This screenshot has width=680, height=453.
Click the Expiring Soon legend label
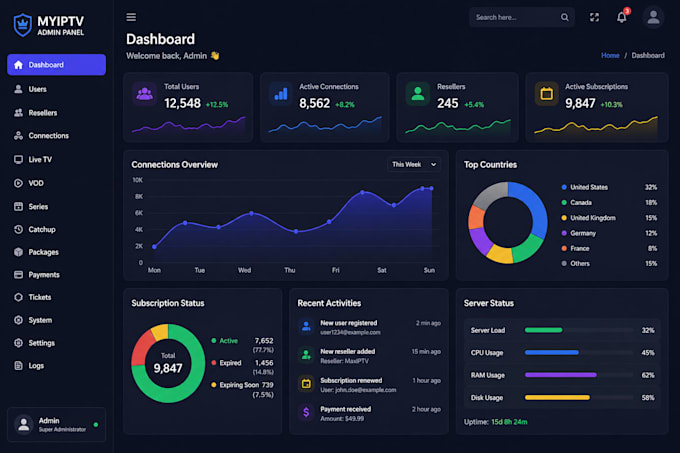239,385
